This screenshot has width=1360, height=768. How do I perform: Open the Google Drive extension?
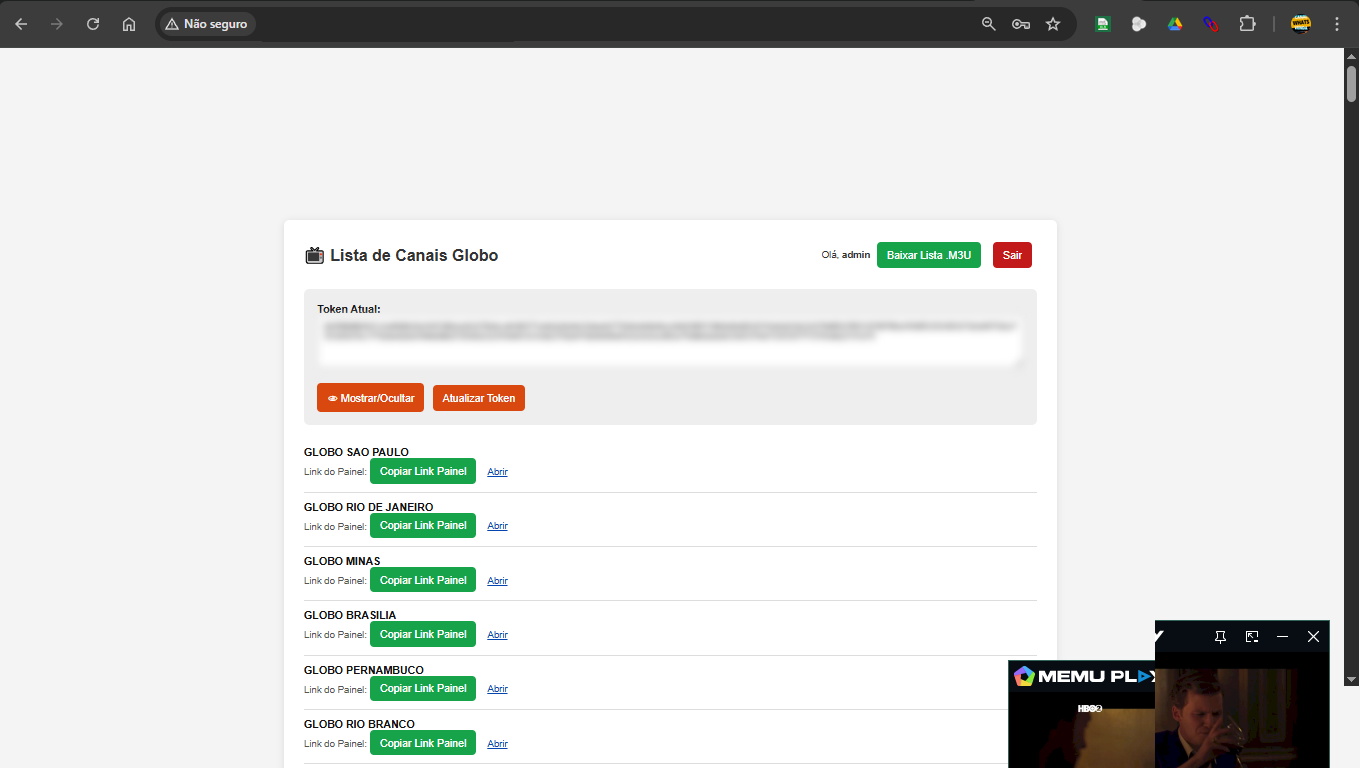point(1175,23)
